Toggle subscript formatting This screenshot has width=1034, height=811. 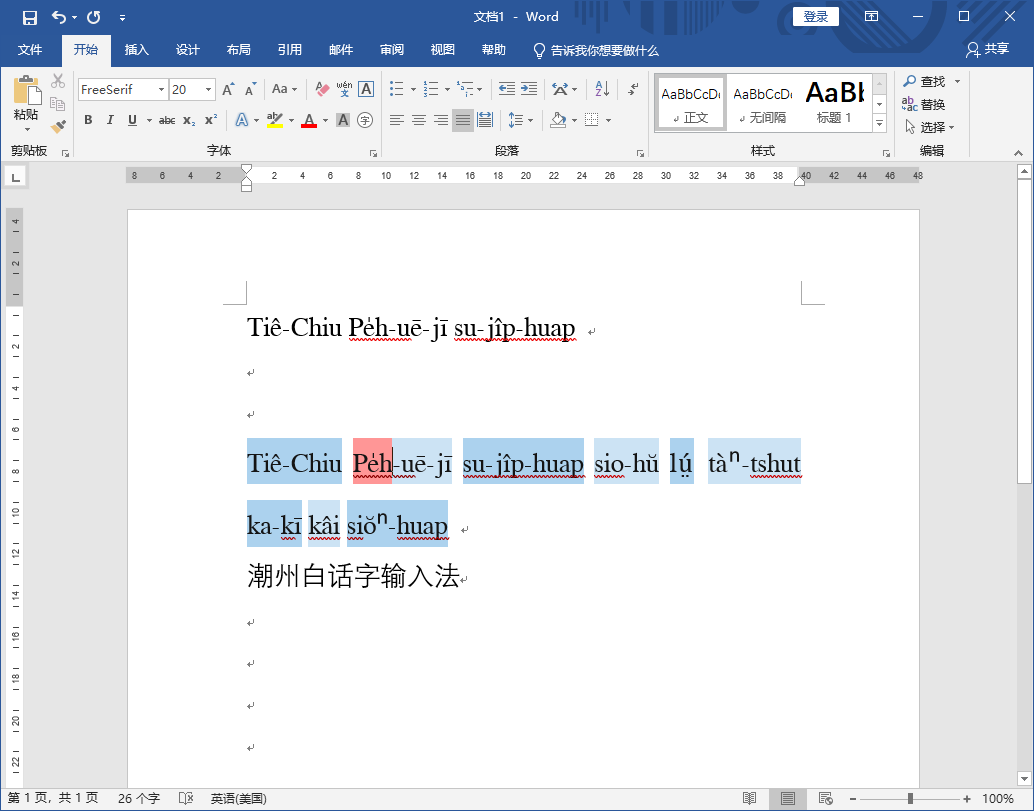(189, 120)
